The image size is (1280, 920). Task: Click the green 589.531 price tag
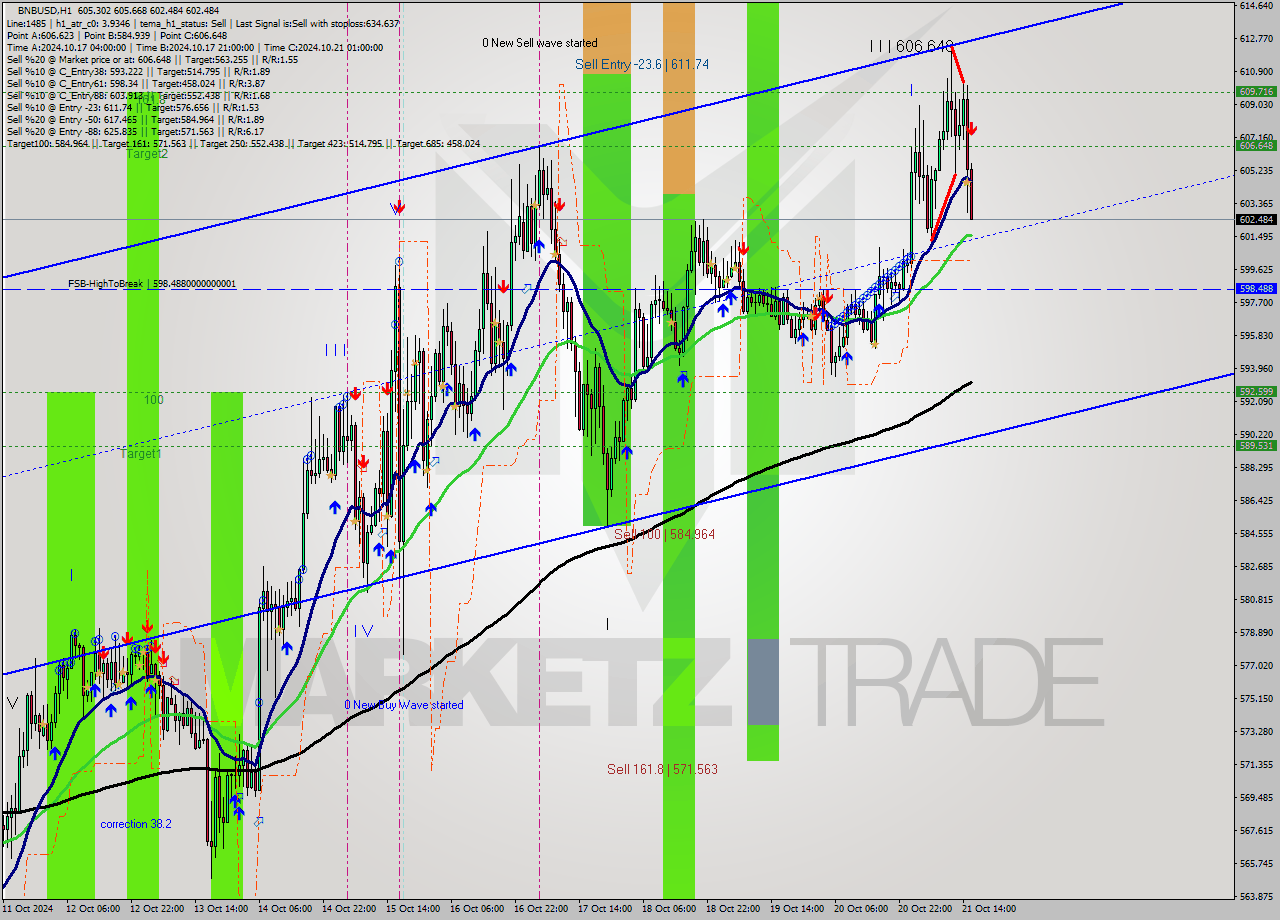(1256, 446)
